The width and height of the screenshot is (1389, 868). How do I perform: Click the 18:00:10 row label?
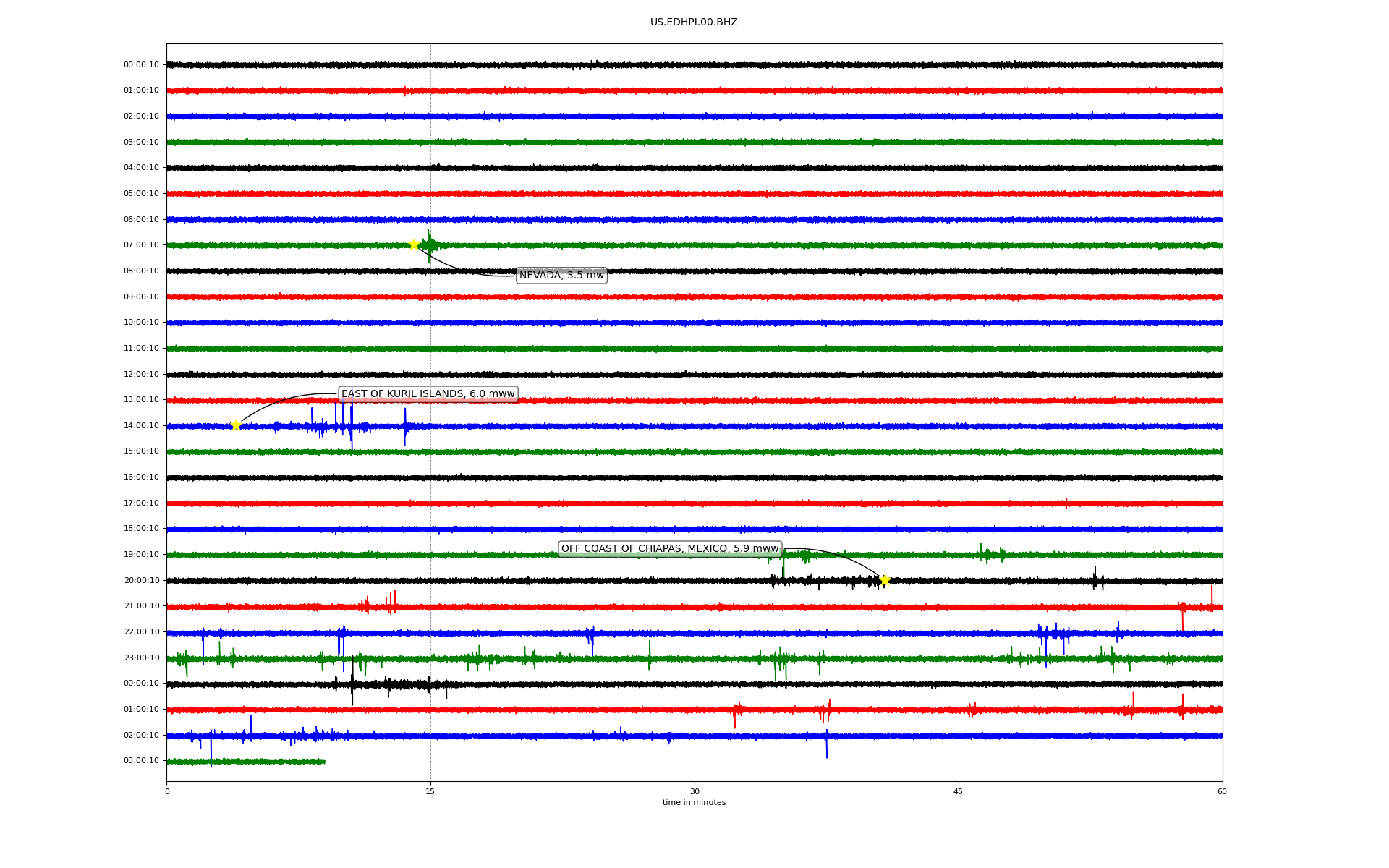[x=141, y=529]
